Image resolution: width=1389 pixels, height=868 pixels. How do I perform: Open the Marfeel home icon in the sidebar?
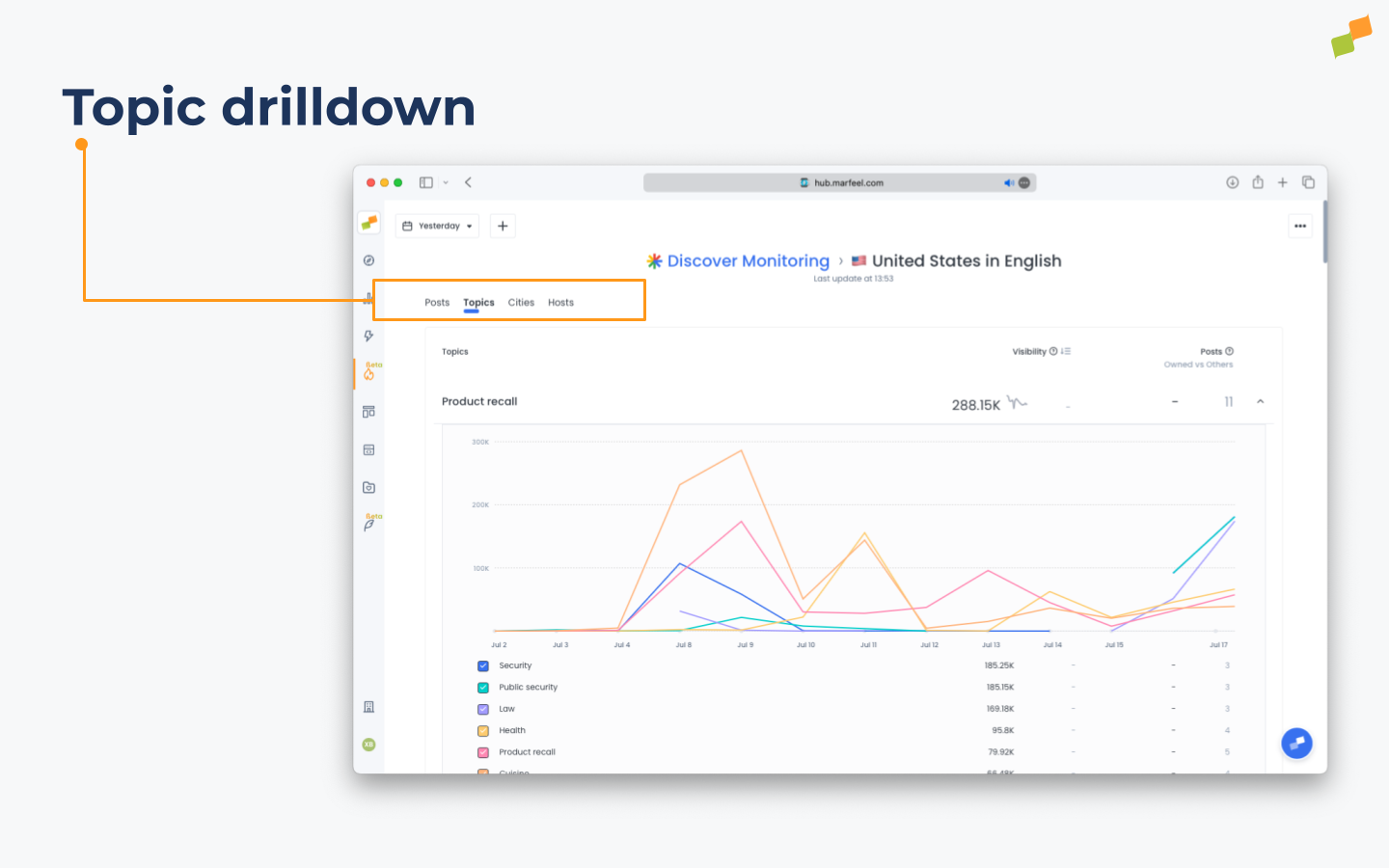tap(368, 222)
